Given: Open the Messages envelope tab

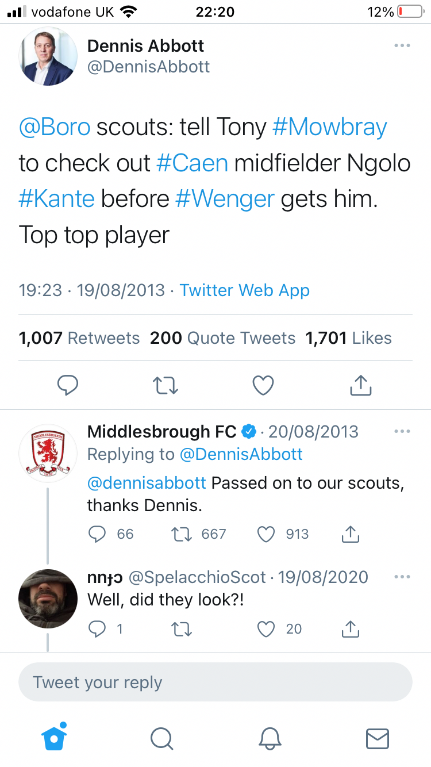Looking at the screenshot, I should pos(377,739).
